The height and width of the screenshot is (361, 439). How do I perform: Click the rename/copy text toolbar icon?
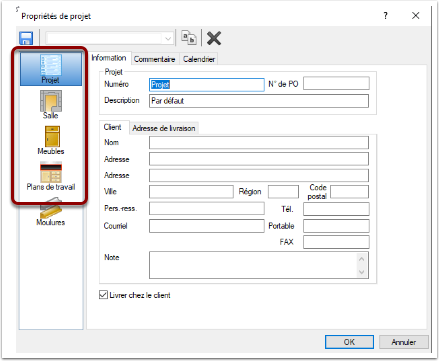(189, 37)
